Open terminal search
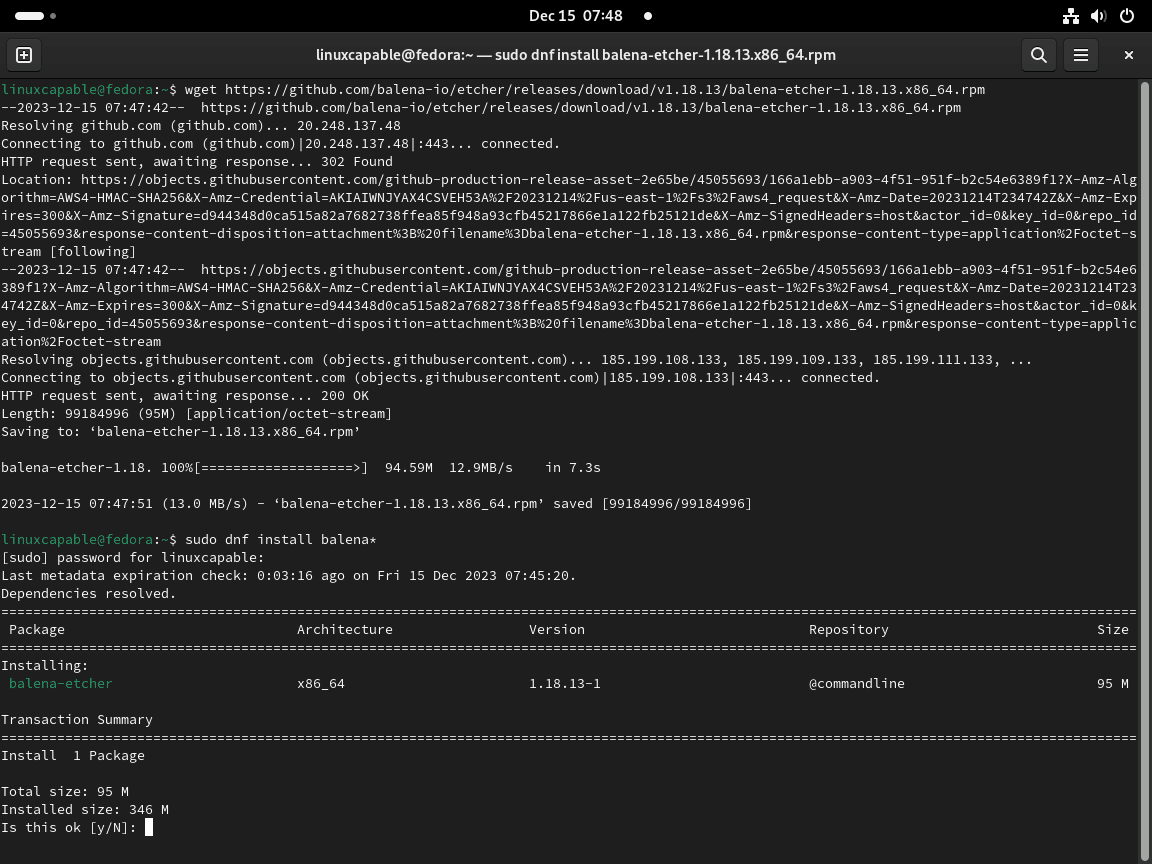This screenshot has width=1152, height=864. point(1039,55)
